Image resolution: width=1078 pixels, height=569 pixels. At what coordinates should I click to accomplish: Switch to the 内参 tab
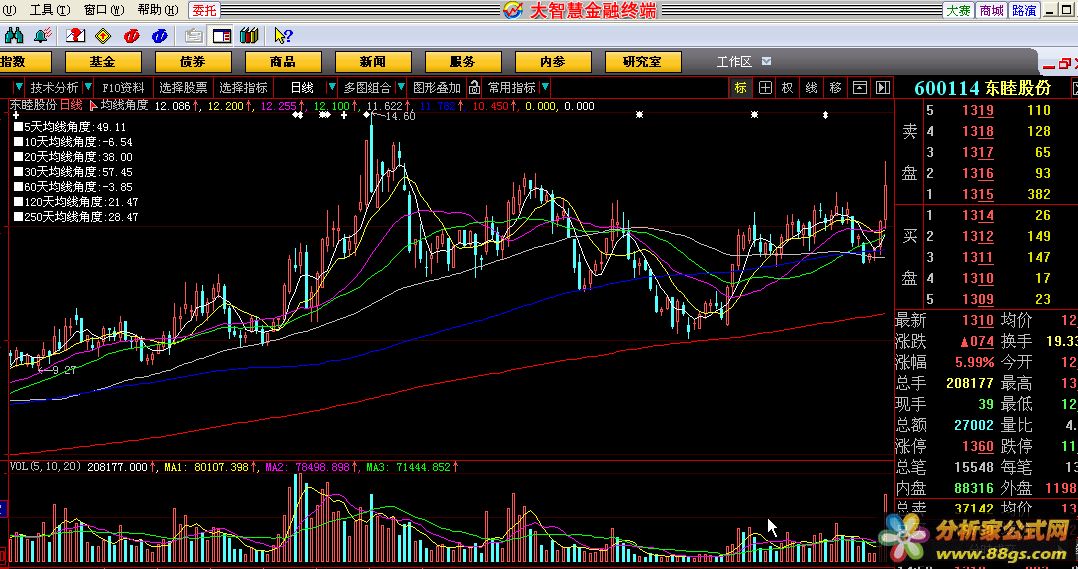pyautogui.click(x=553, y=62)
